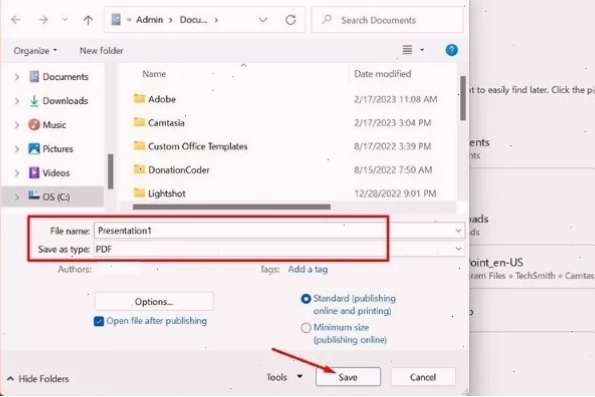Select Videos in navigation pane
Screen dimensions: 595x397
click(x=49, y=173)
